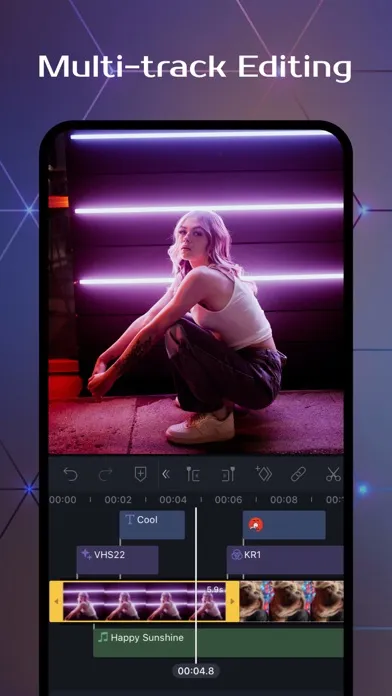The image size is (392, 696).
Task: Select the VHS22 effect clip
Action: 117,560
